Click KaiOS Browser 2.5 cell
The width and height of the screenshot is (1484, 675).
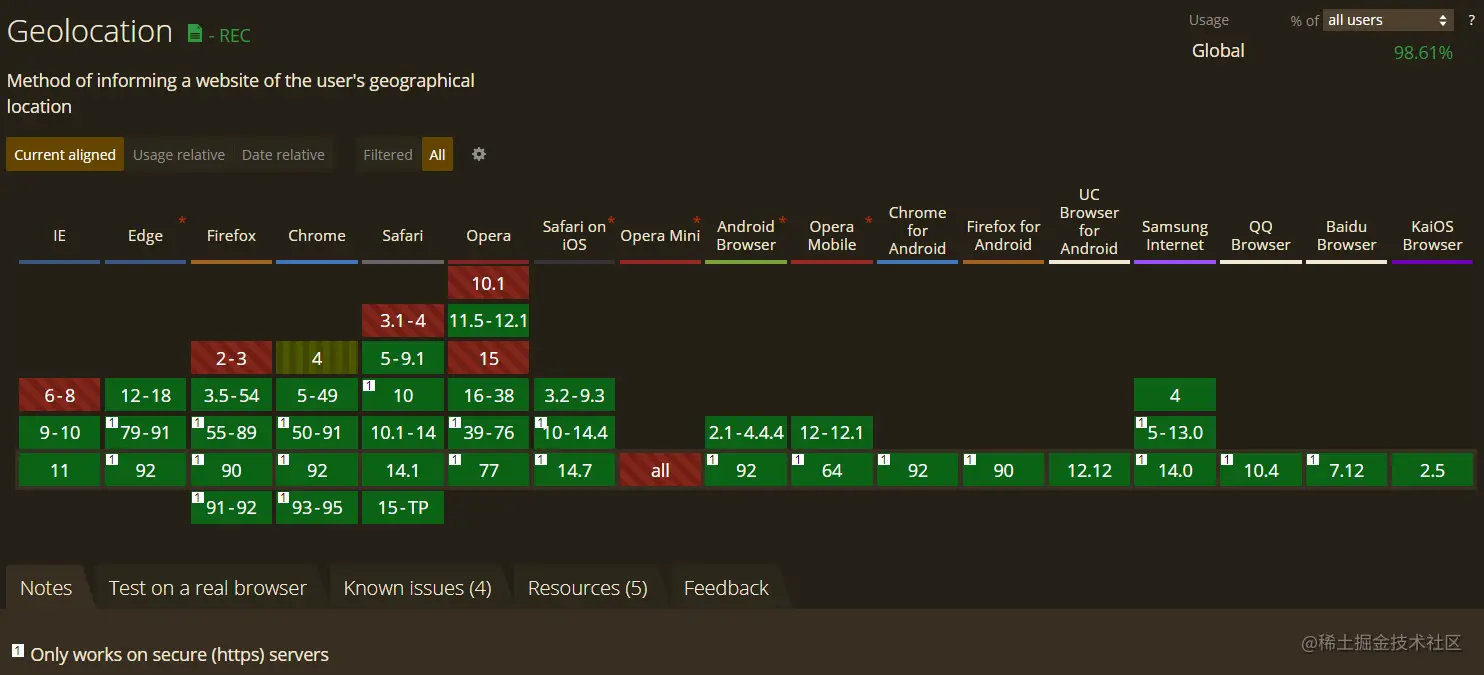coord(1432,470)
